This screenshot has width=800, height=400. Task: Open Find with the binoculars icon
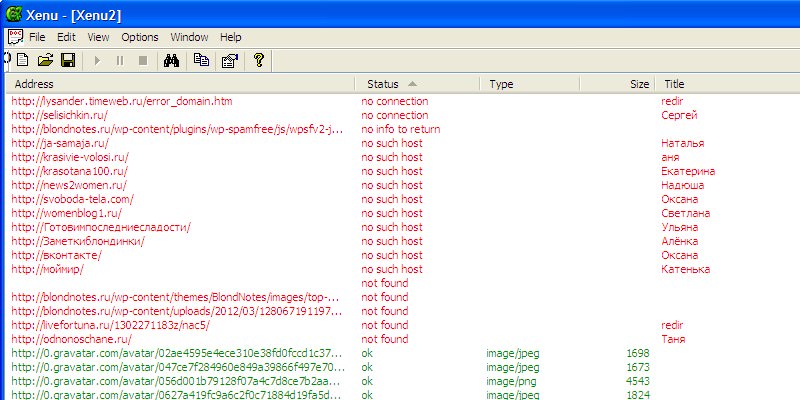click(171, 60)
